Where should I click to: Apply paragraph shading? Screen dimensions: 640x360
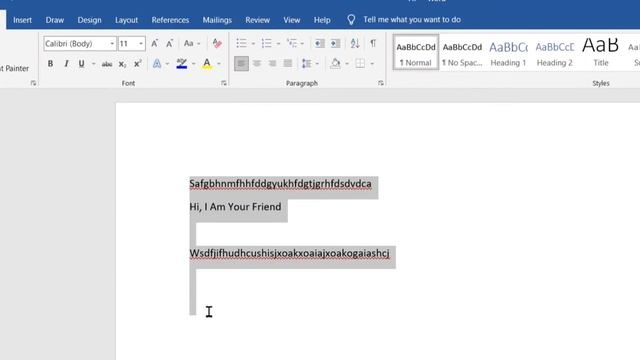coord(336,64)
